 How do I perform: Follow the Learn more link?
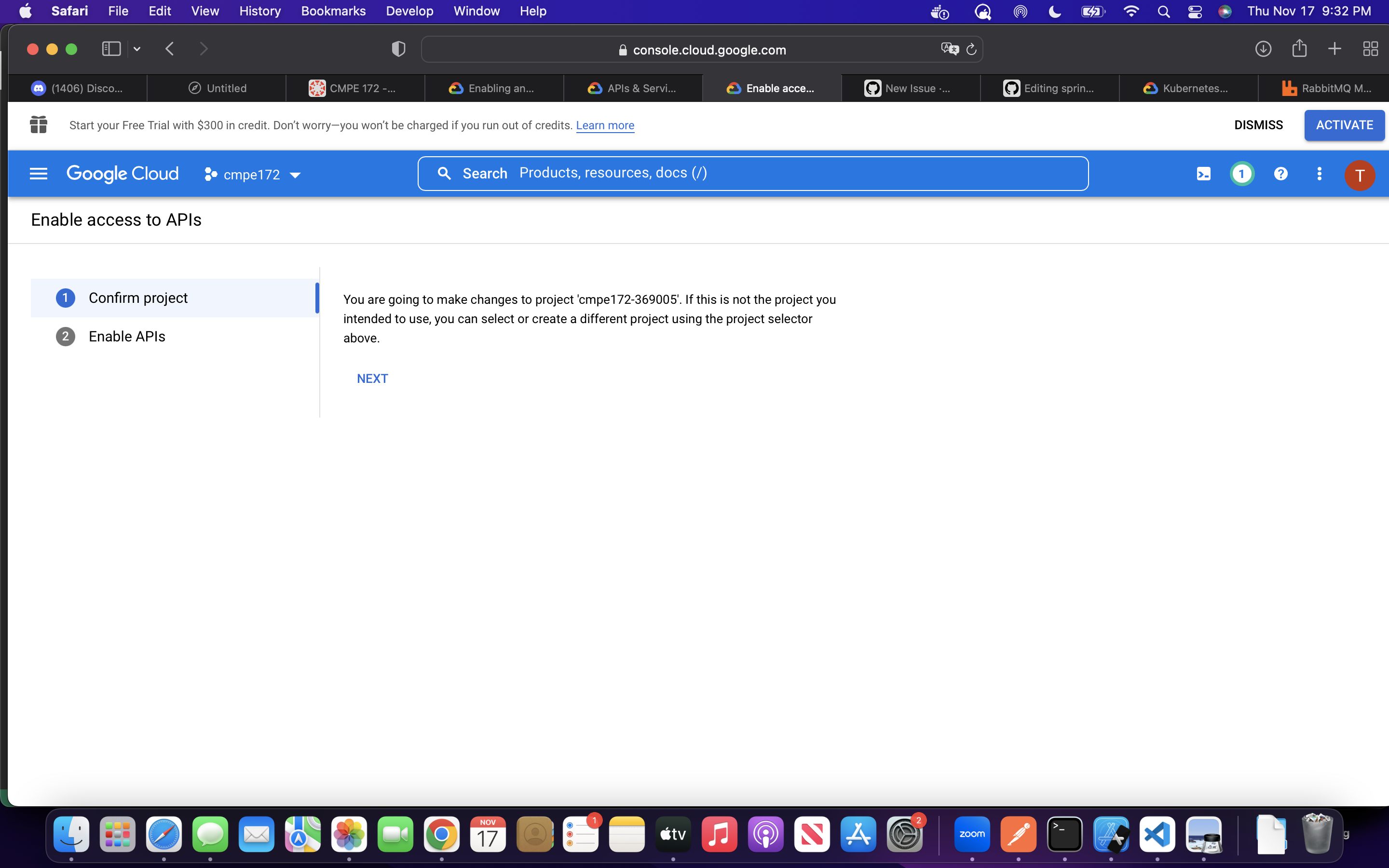coord(604,125)
